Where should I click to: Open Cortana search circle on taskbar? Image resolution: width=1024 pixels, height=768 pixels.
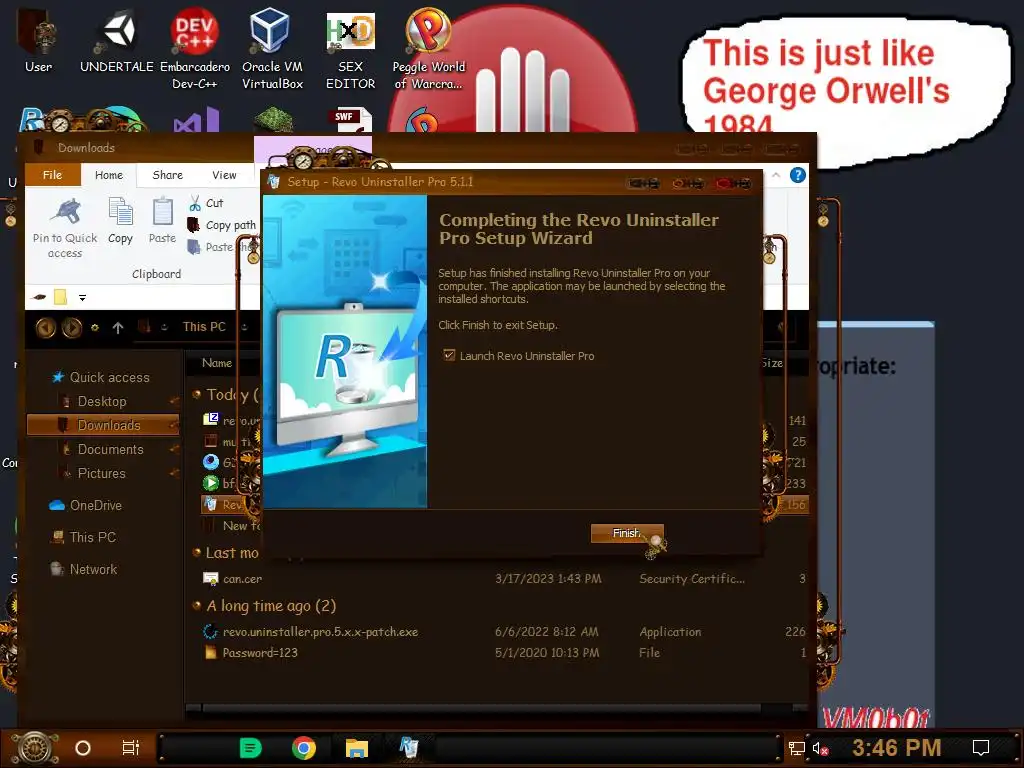(x=83, y=748)
